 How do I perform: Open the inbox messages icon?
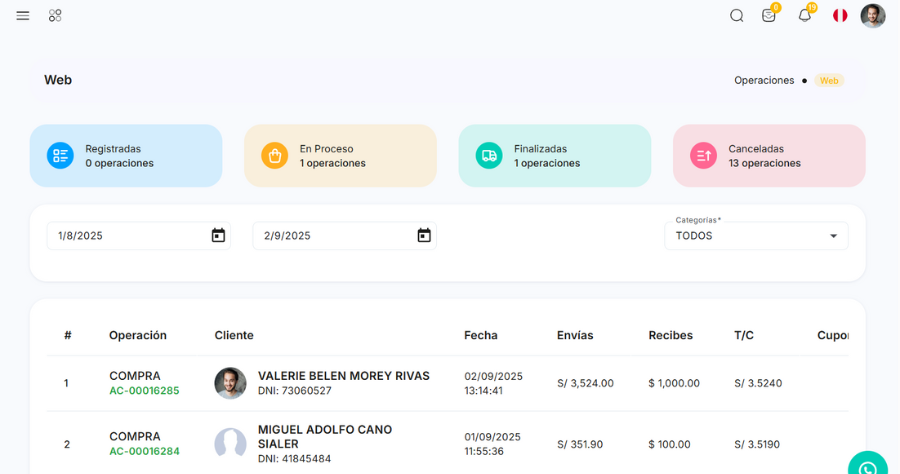point(769,16)
